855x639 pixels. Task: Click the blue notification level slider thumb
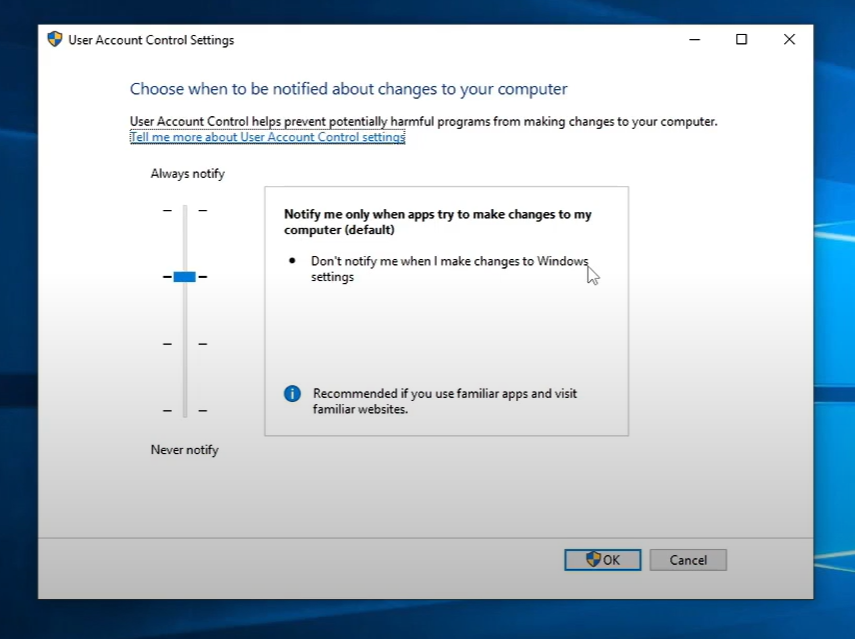pyautogui.click(x=184, y=277)
